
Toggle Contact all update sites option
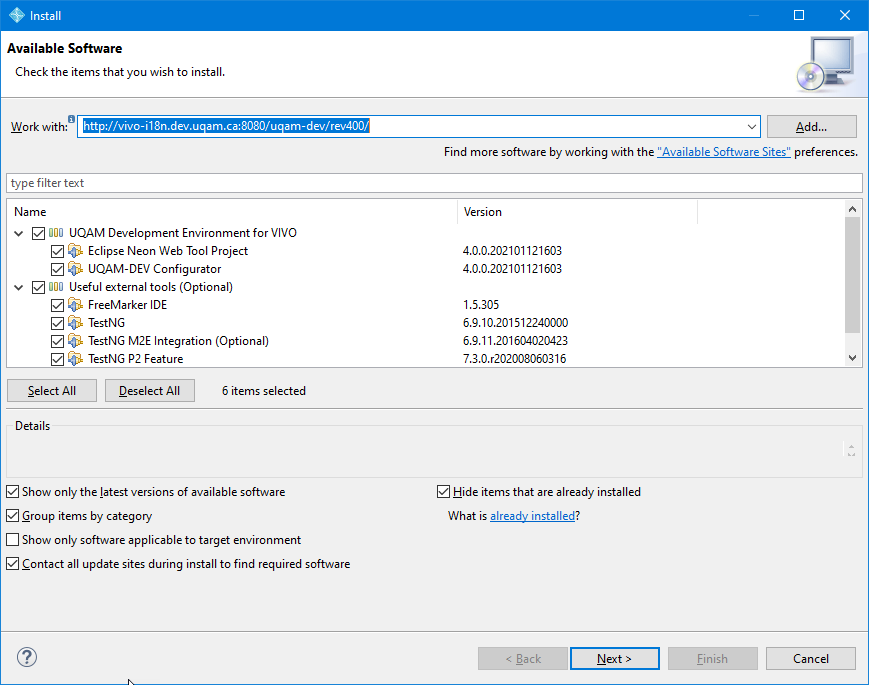point(13,564)
